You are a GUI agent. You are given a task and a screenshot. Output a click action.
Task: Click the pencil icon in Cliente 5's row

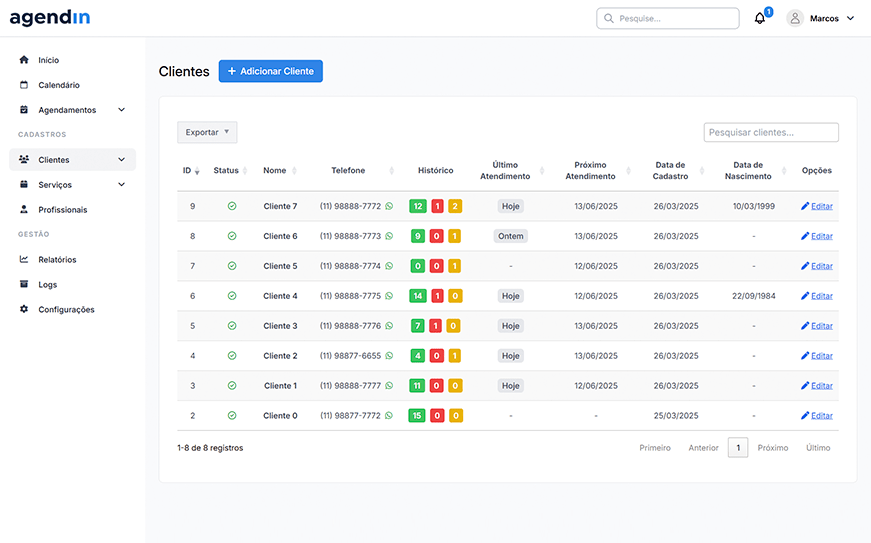pos(805,266)
